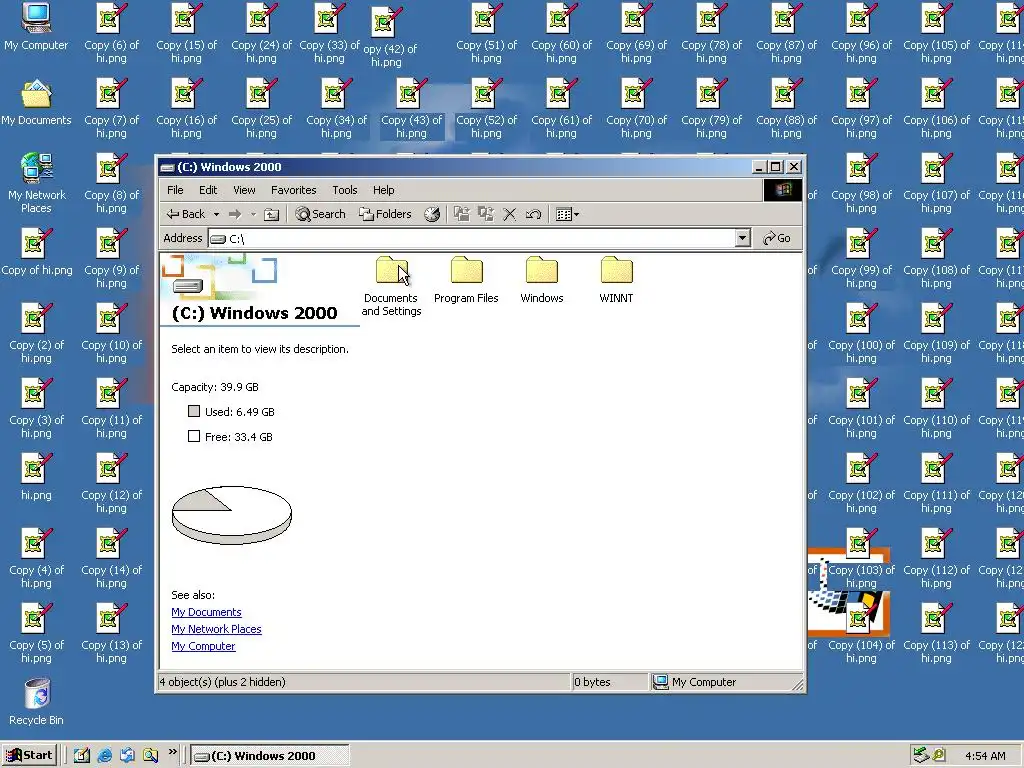Click the Windows logo throbber in Explorer

[783, 190]
